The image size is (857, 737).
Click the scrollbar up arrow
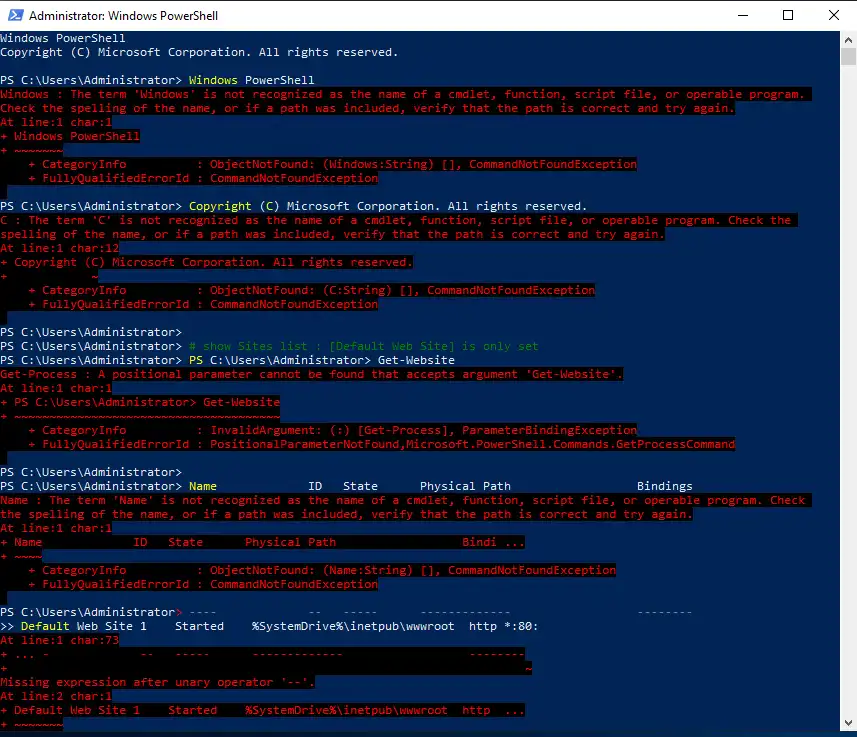848,39
